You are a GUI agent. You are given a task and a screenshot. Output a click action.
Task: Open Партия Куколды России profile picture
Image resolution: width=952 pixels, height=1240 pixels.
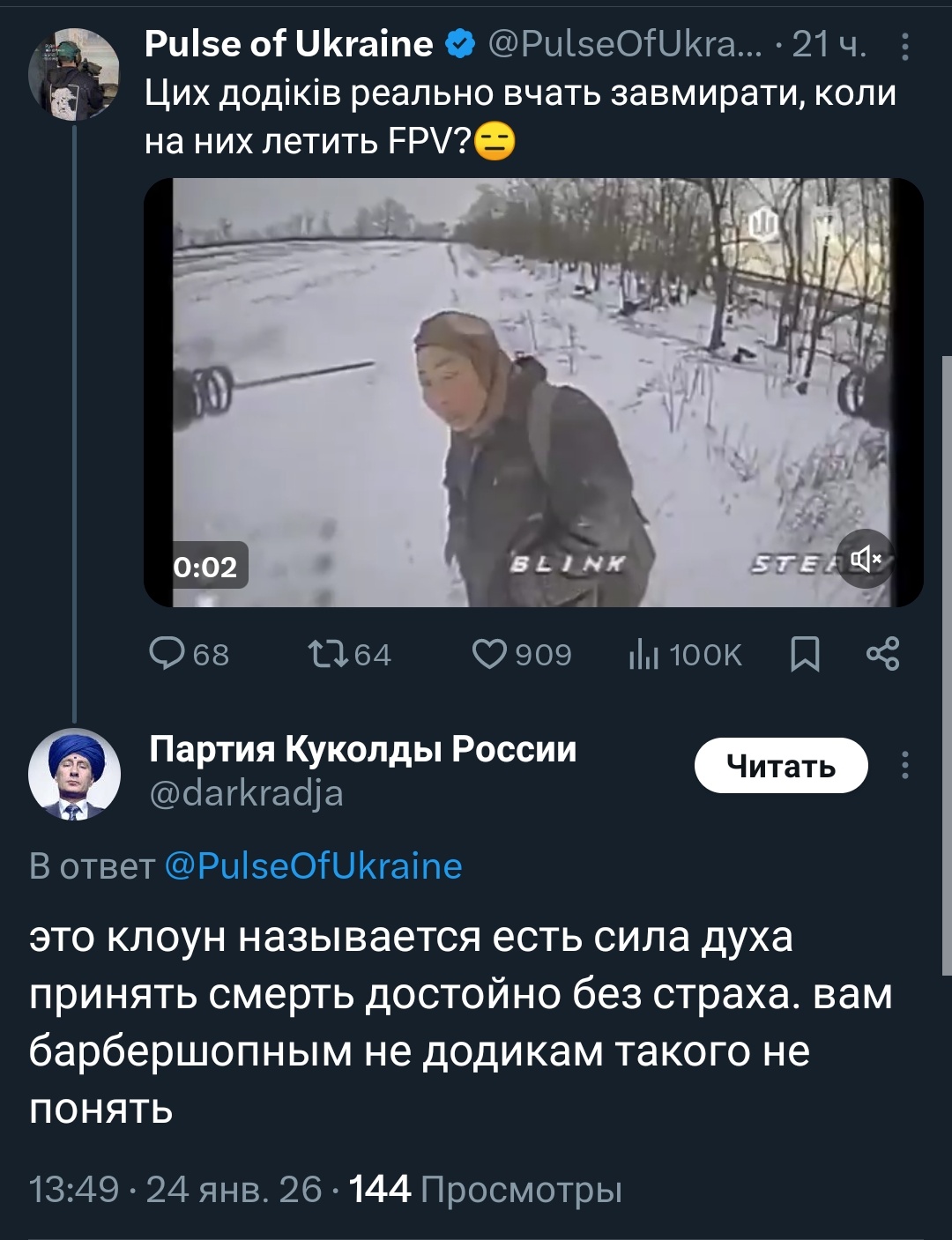(x=74, y=774)
